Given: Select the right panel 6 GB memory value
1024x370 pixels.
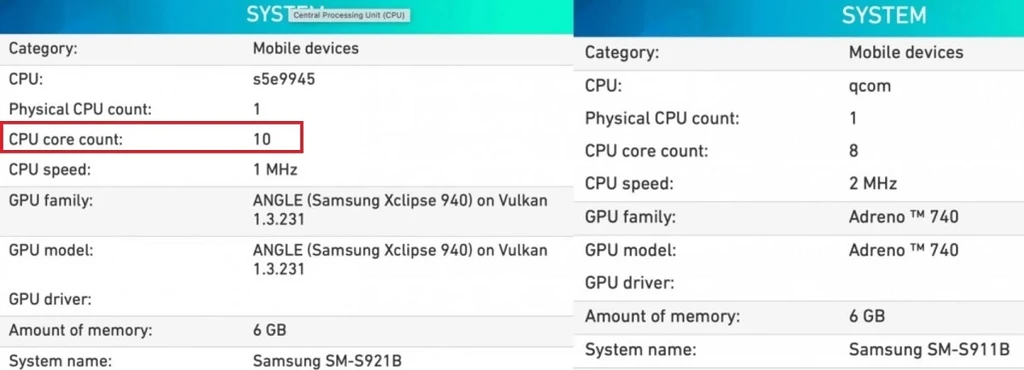Looking at the screenshot, I should pos(867,316).
